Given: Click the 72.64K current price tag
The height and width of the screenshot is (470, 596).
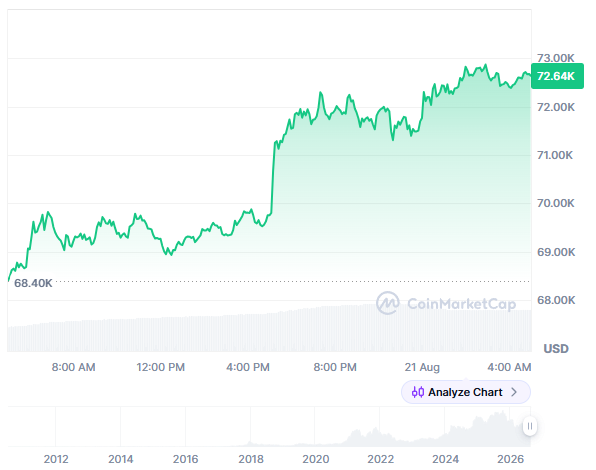Looking at the screenshot, I should (x=557, y=76).
